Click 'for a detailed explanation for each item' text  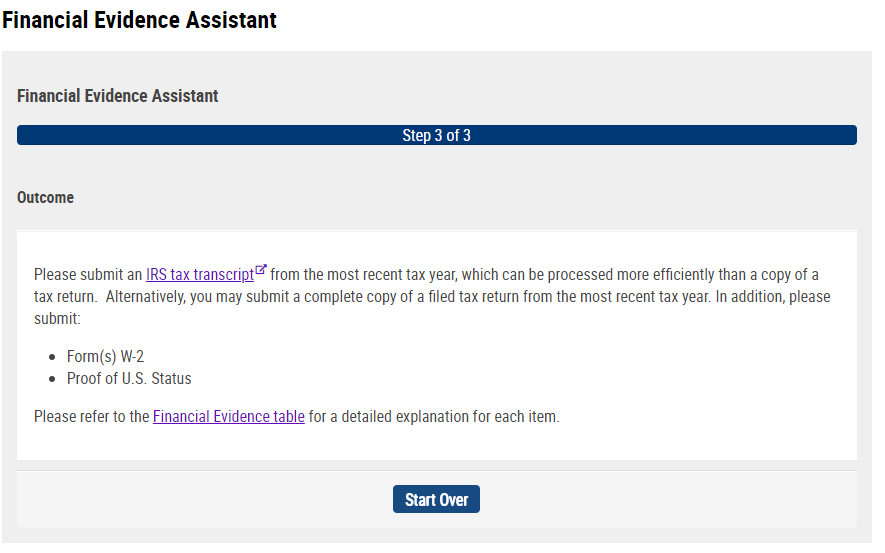click(x=434, y=417)
